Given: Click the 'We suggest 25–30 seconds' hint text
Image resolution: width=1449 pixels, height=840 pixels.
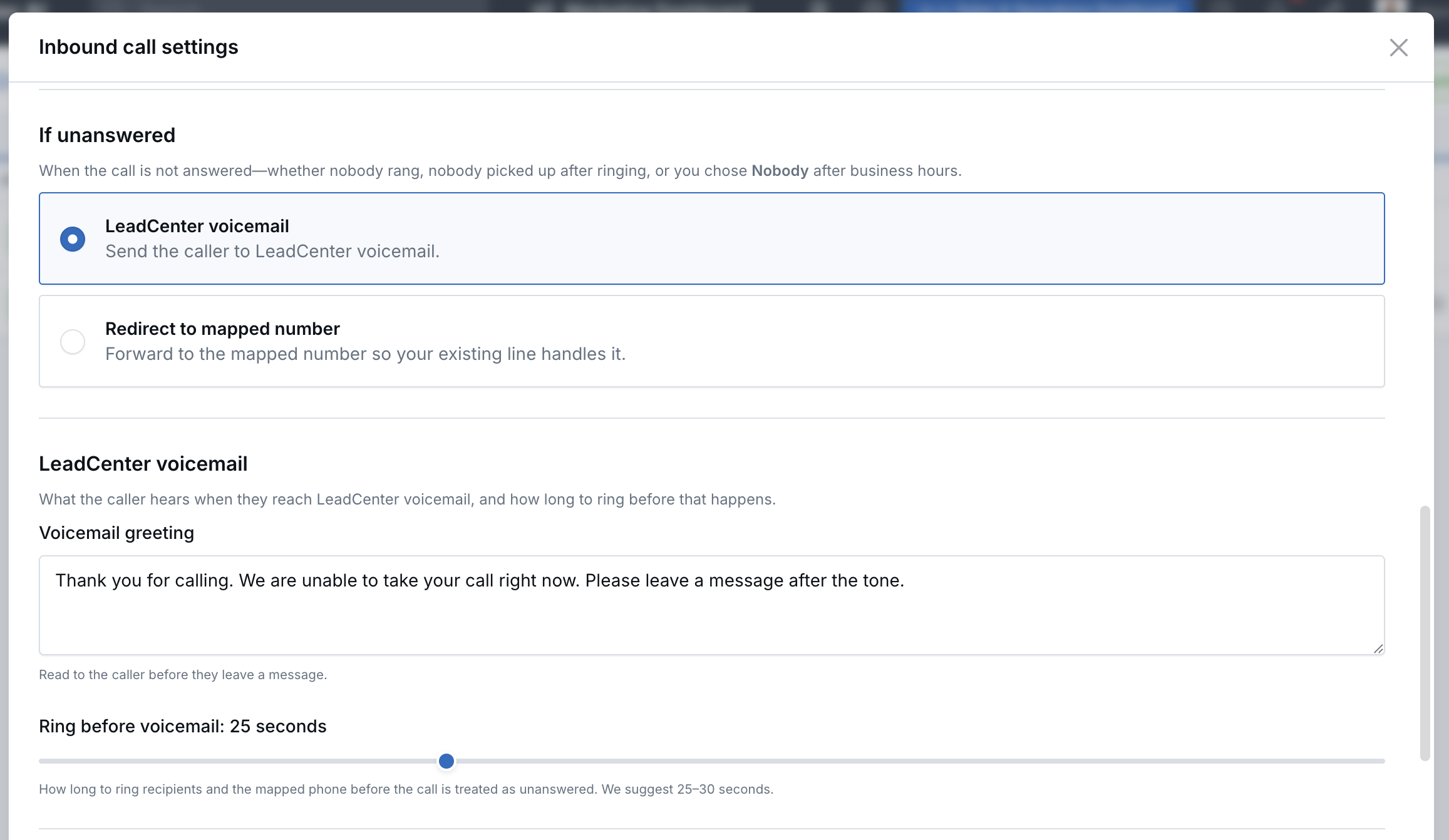Looking at the screenshot, I should (688, 789).
